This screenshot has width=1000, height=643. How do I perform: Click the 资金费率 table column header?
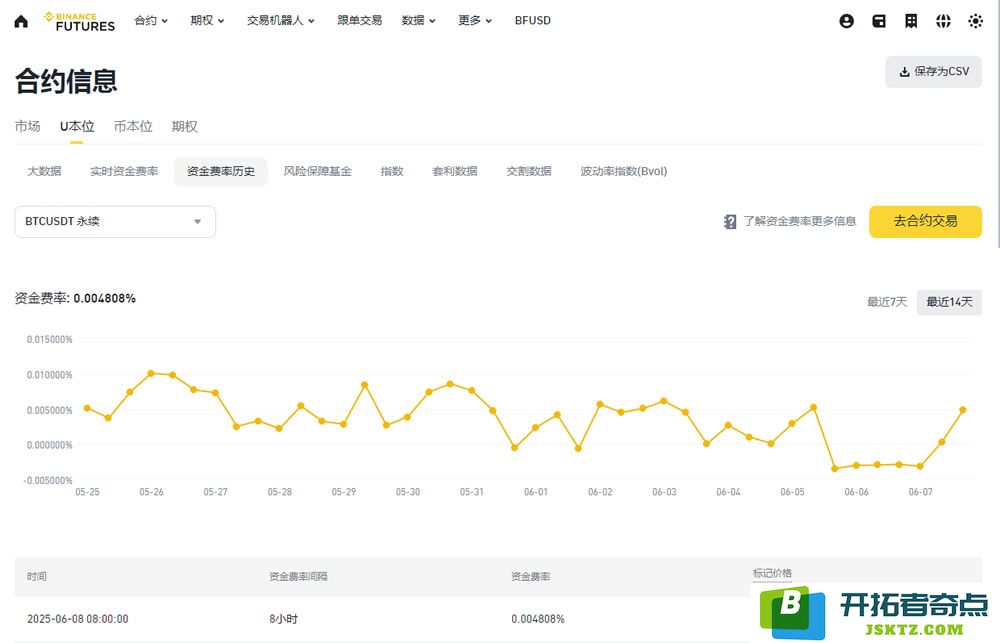531,576
